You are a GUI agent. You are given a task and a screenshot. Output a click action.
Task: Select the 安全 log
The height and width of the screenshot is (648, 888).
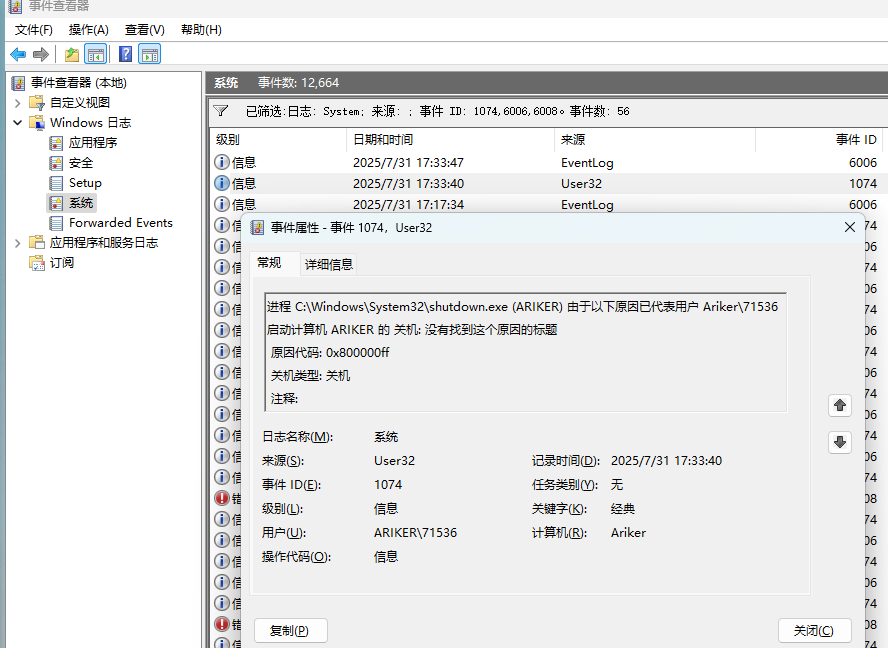[81, 163]
